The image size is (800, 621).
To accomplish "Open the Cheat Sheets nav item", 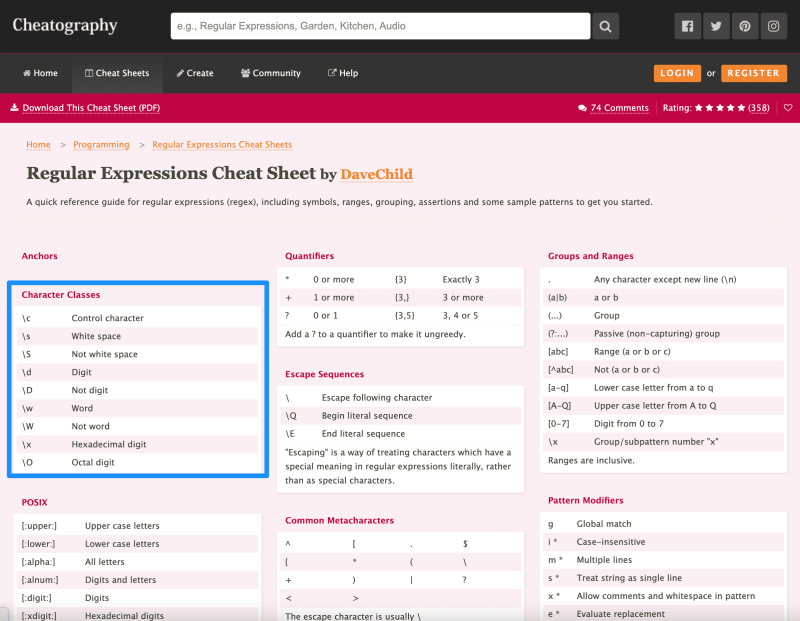I will 117,73.
